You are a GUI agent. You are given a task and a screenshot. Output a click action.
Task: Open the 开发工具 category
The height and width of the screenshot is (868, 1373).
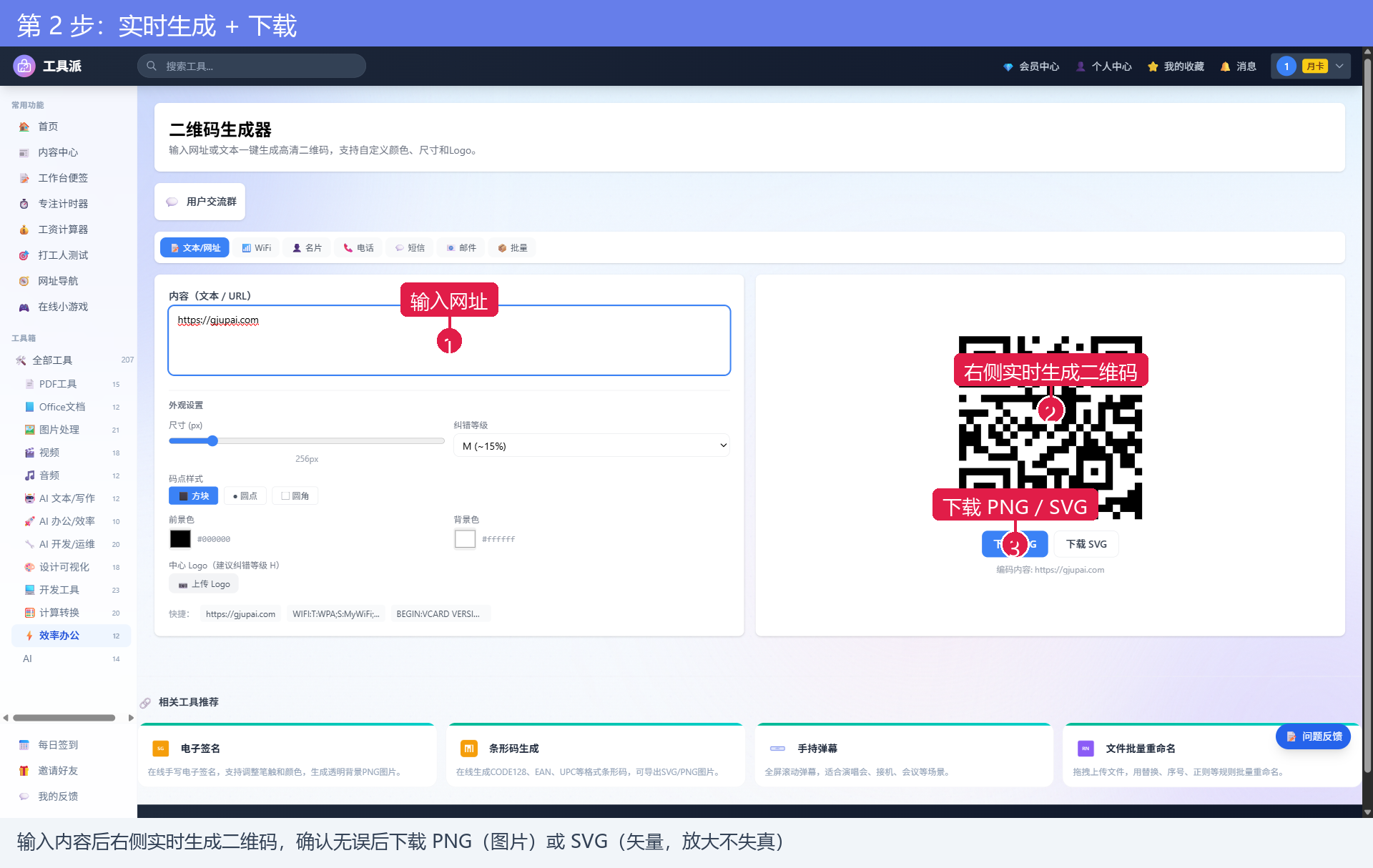click(72, 590)
